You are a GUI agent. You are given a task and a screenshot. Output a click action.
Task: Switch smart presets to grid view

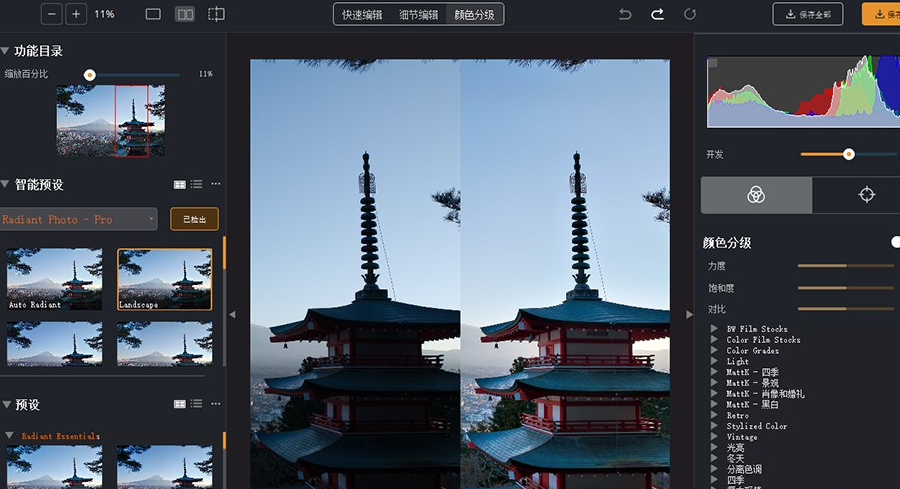tap(180, 184)
